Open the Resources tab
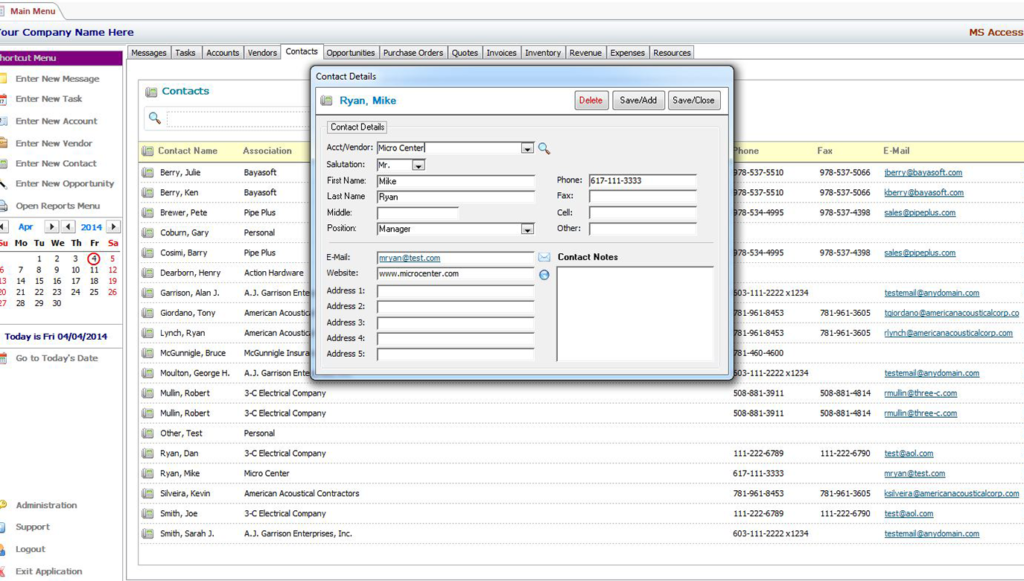Viewport: 1024px width, 581px height. [x=672, y=53]
